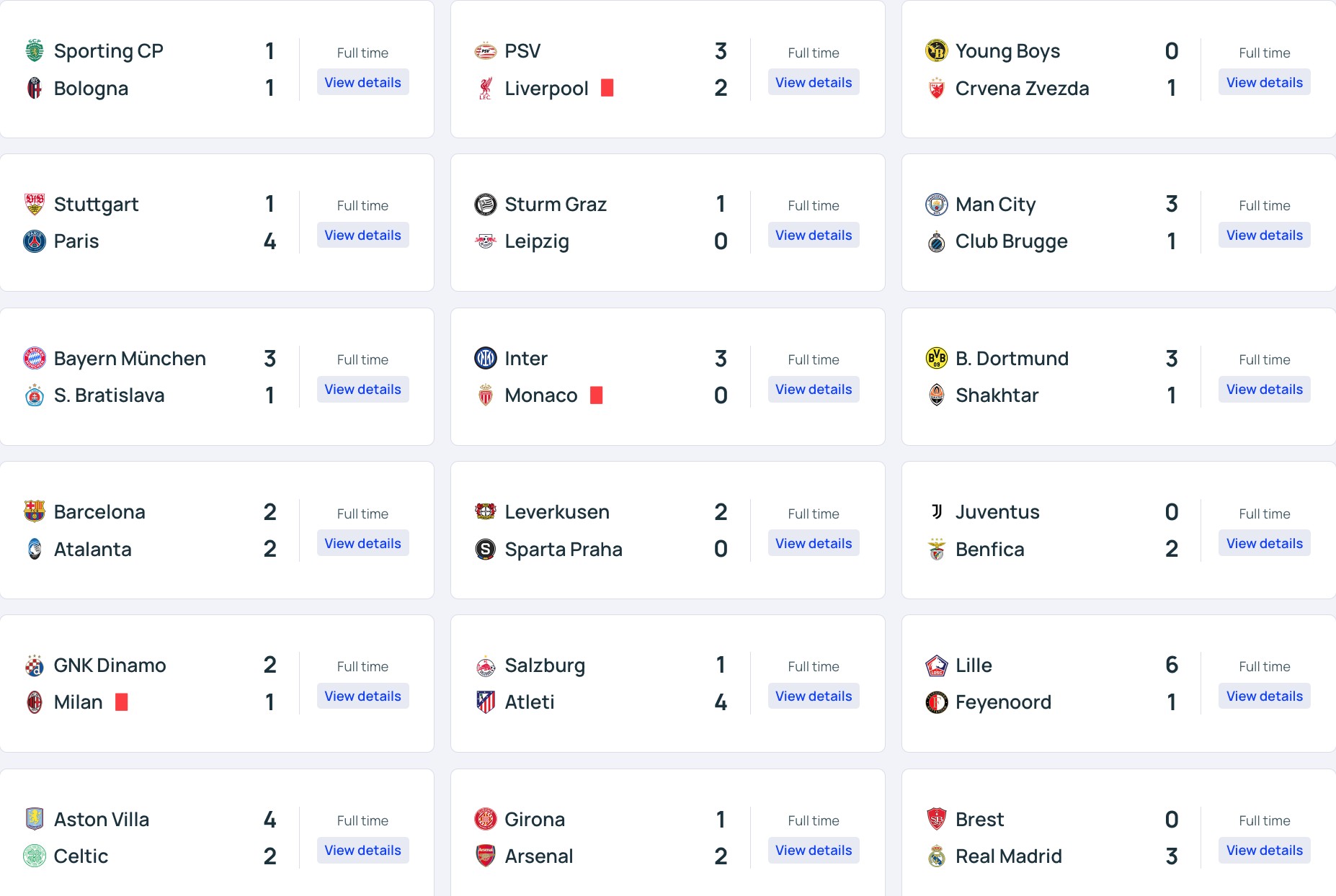Screen dimensions: 1336x896
Task: Open details for Lille vs Feyenoord
Action: coord(1264,696)
